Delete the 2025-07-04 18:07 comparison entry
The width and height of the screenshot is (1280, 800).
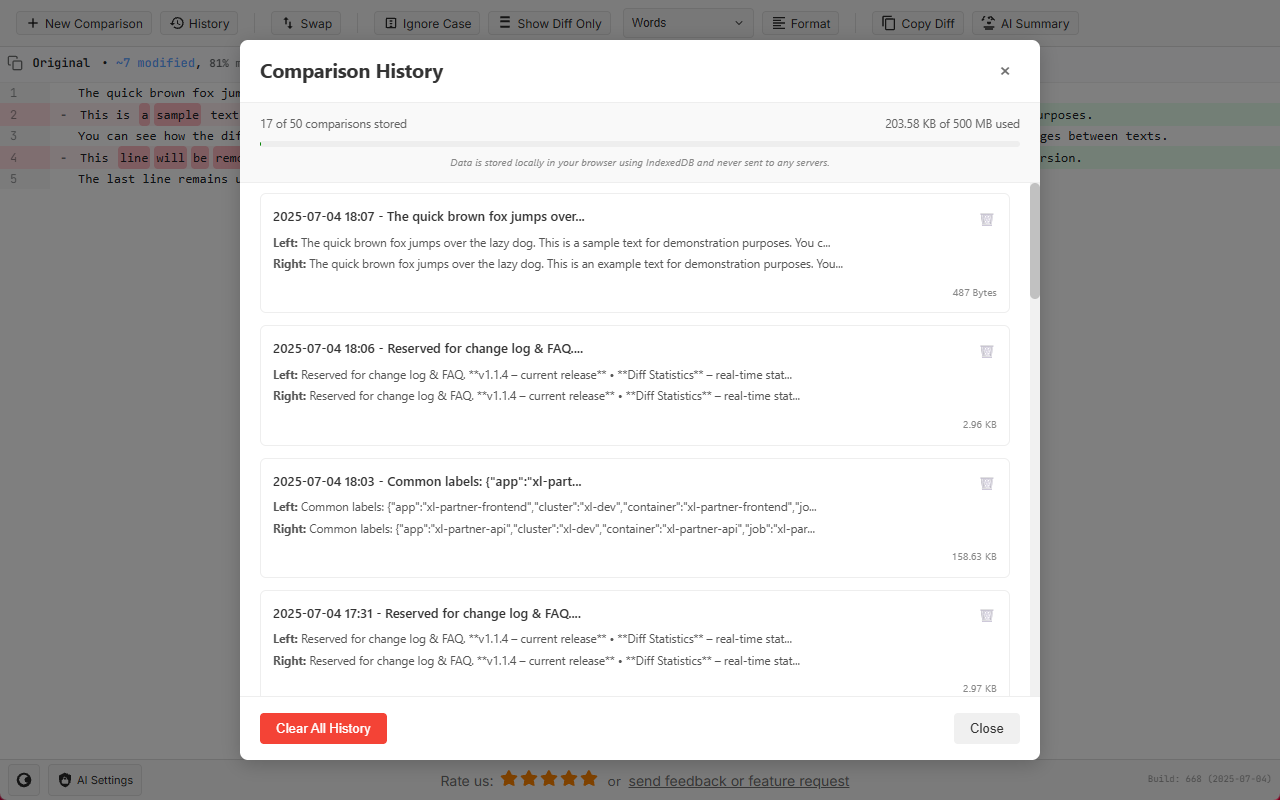[x=986, y=220]
